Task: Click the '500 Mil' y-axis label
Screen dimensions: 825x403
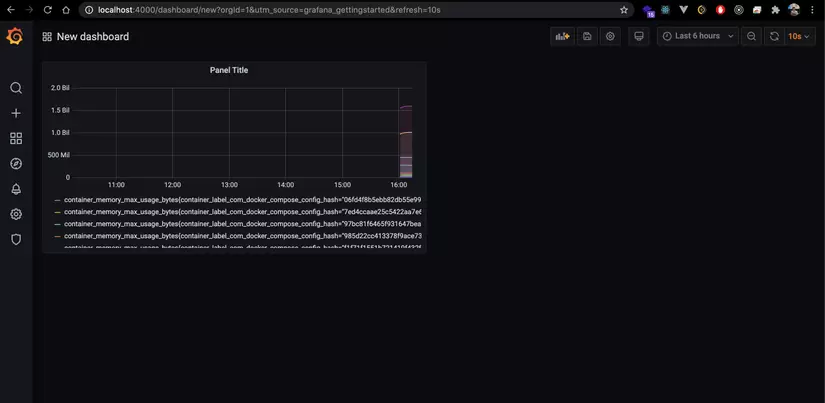Action: coord(59,155)
